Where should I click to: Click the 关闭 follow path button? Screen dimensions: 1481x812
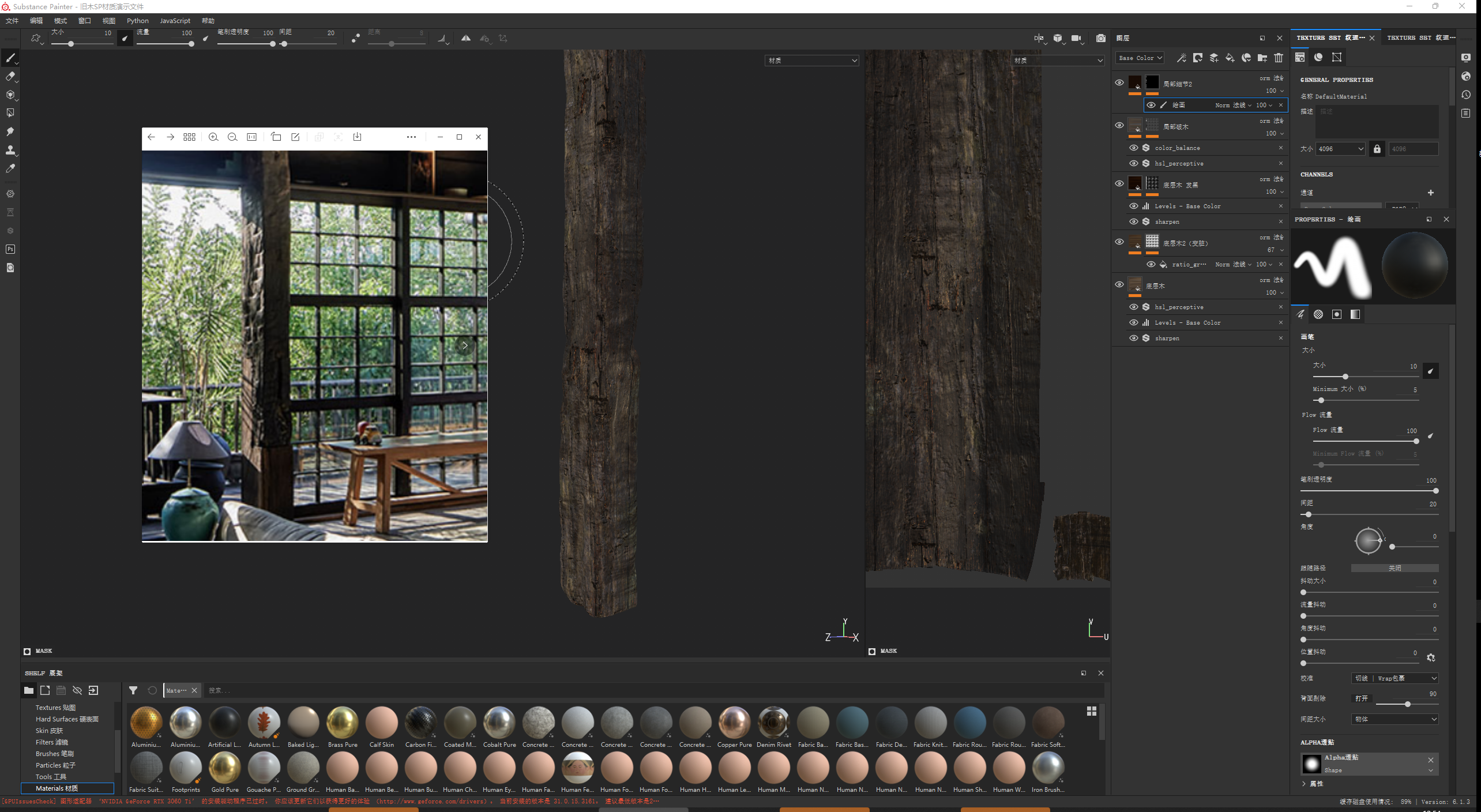click(1394, 568)
